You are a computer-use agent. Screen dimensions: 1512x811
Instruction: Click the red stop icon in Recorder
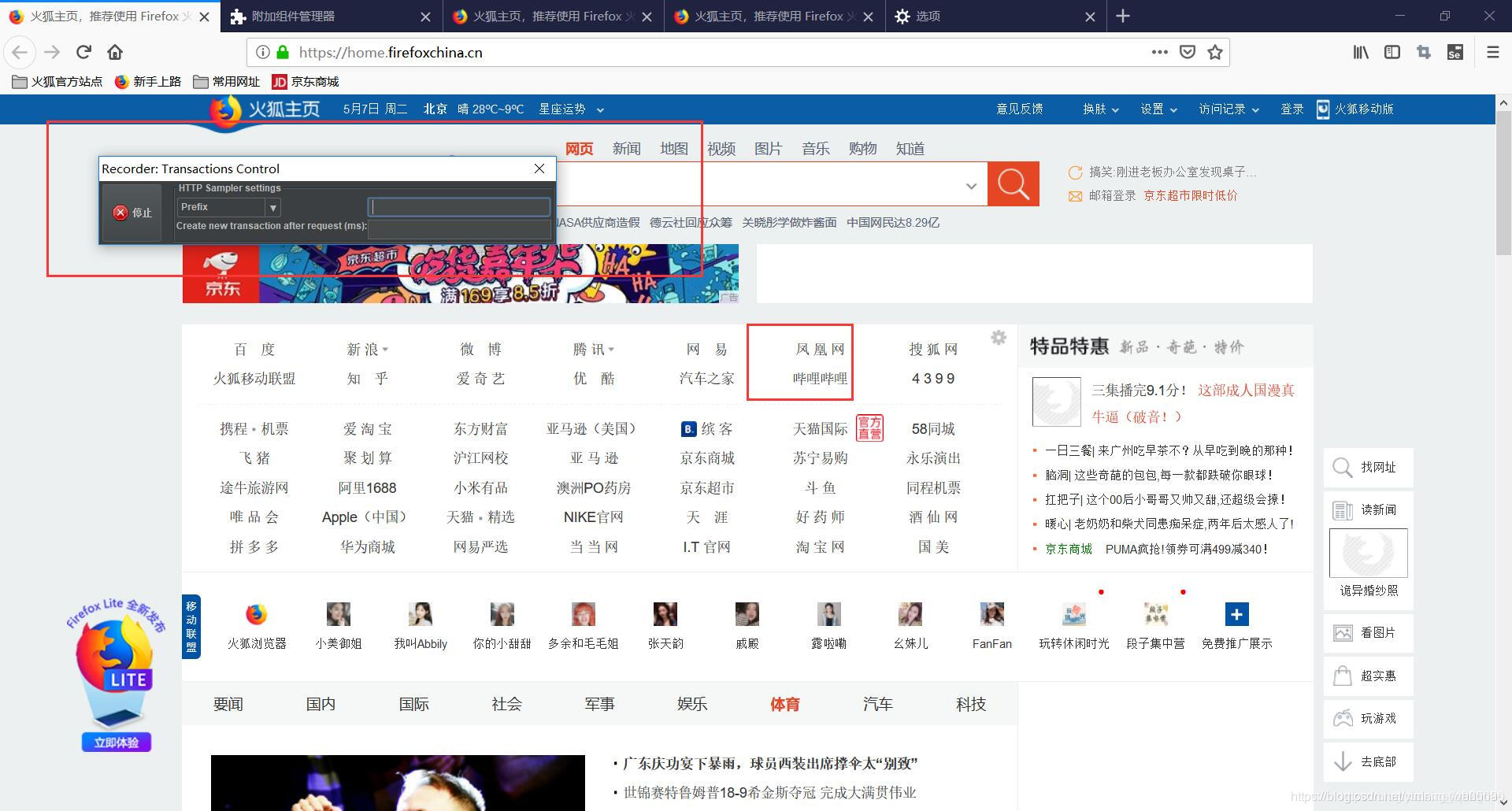pos(120,213)
